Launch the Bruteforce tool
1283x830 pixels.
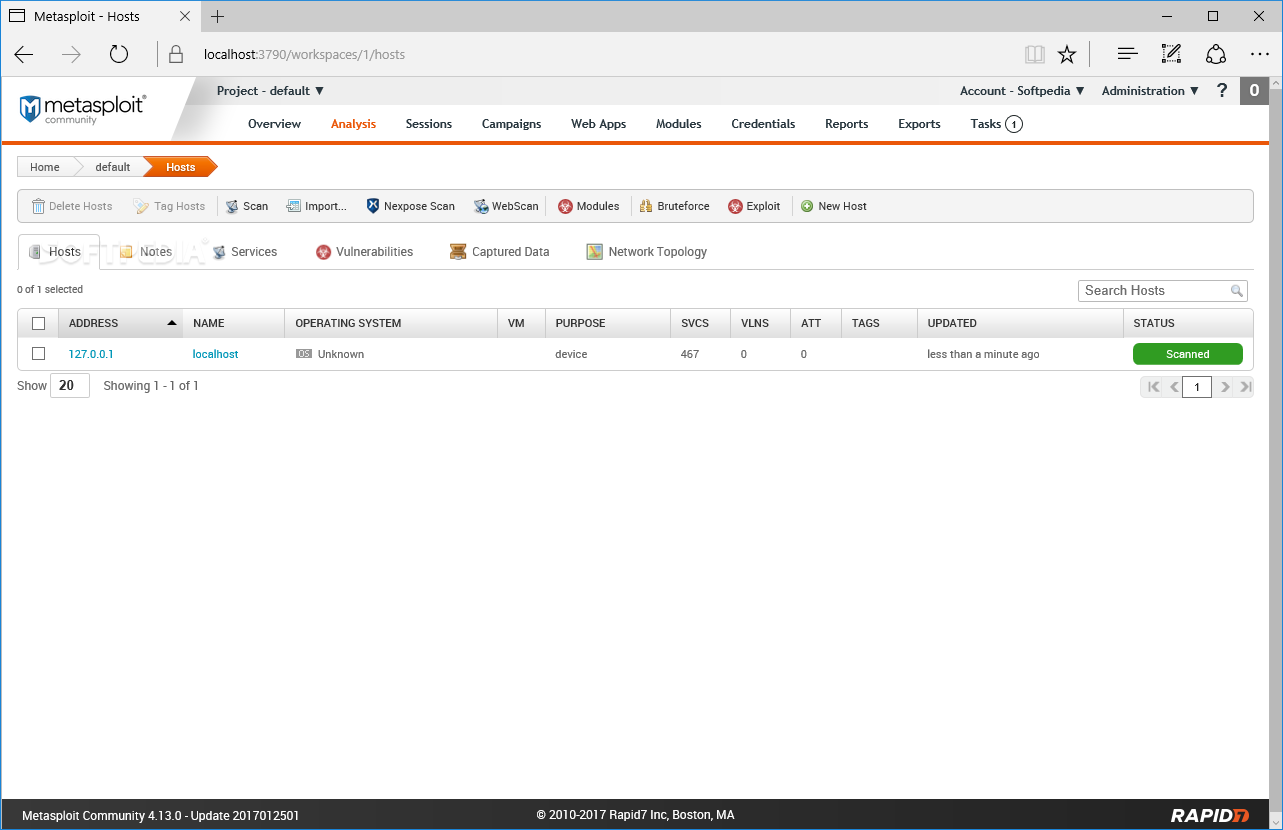click(x=674, y=206)
